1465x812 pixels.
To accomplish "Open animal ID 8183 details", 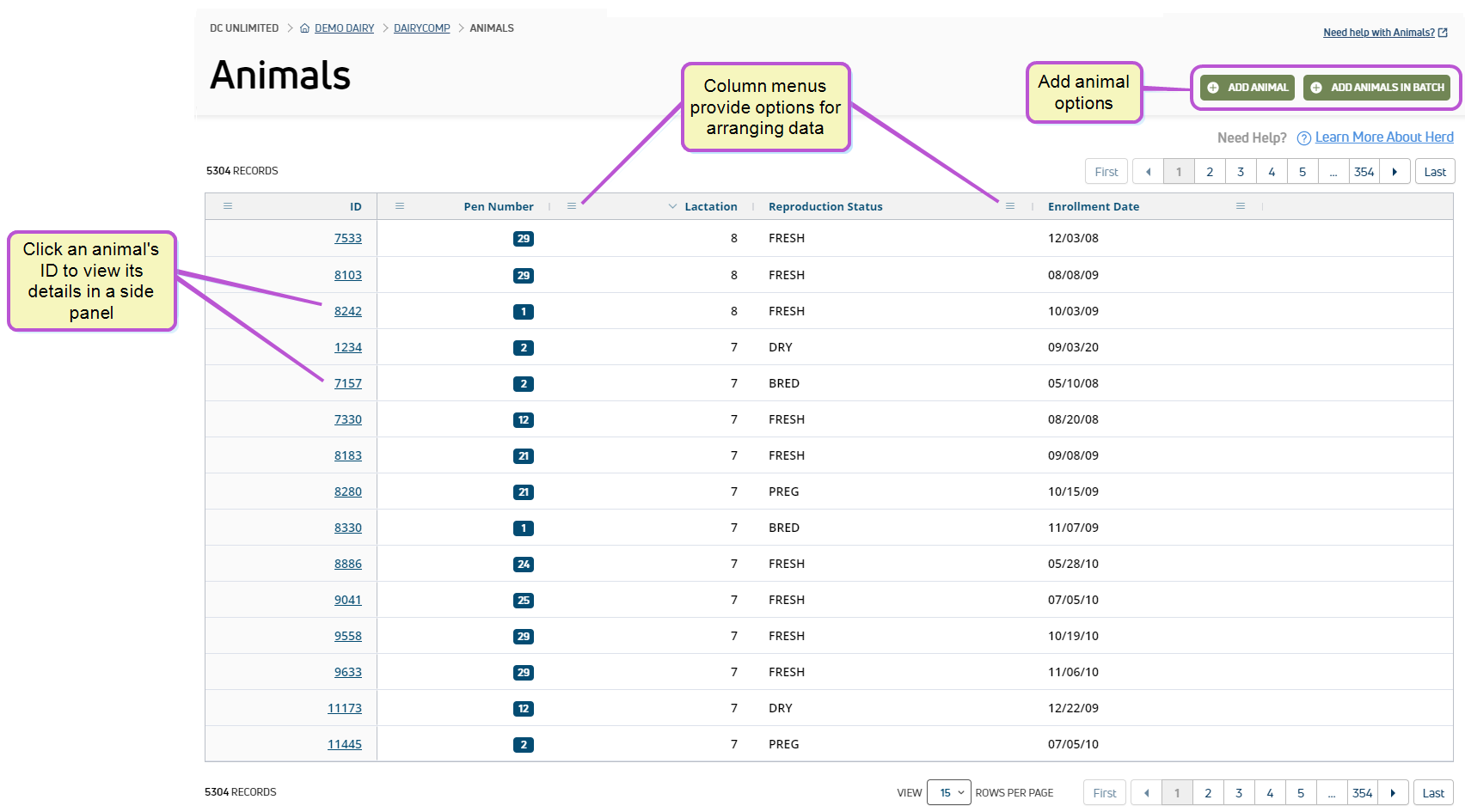I will click(x=348, y=456).
